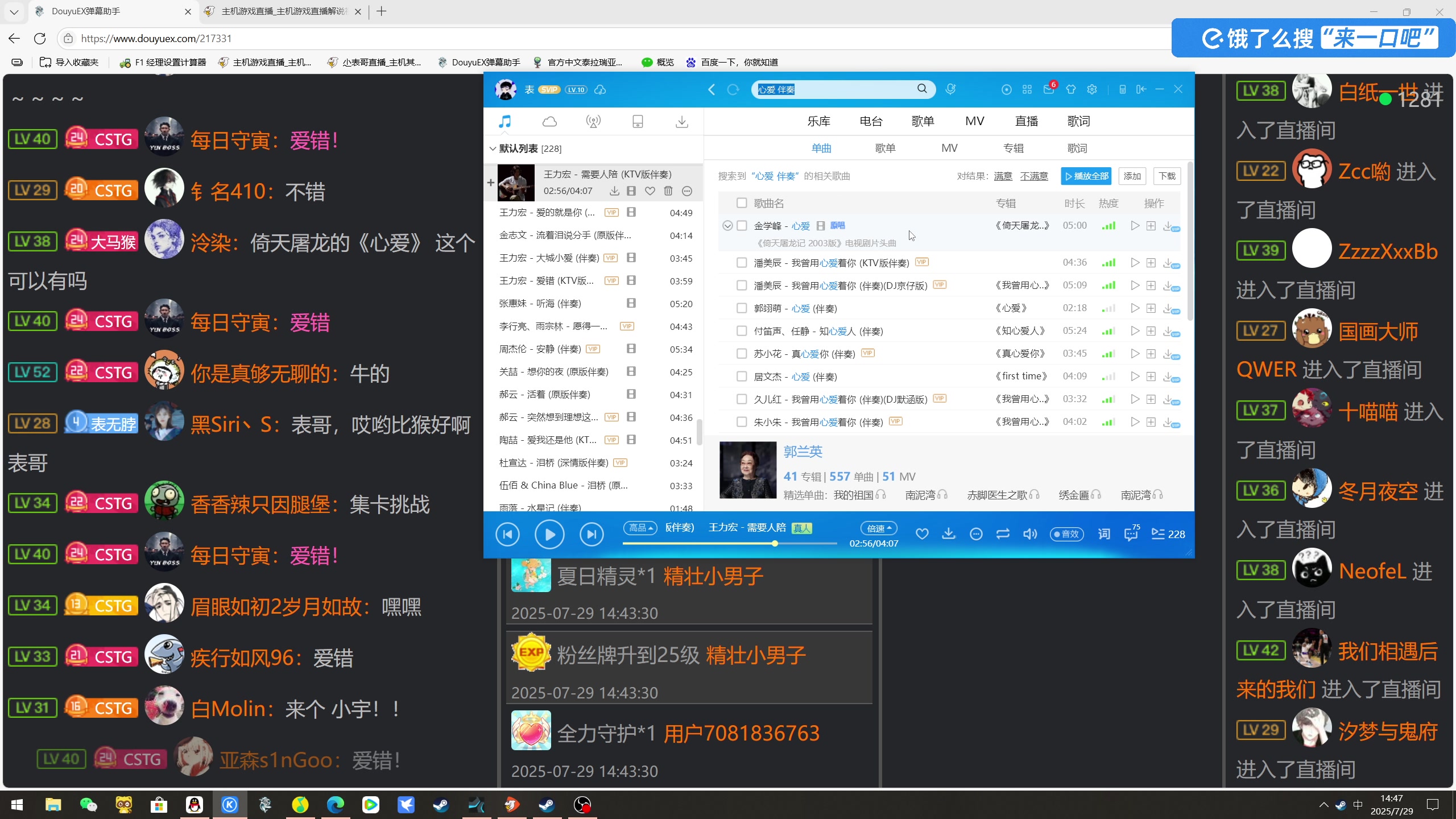Check 潘美辰 (伴奏)(DJ京仔版) checkbox
1456x819 pixels.
742,286
